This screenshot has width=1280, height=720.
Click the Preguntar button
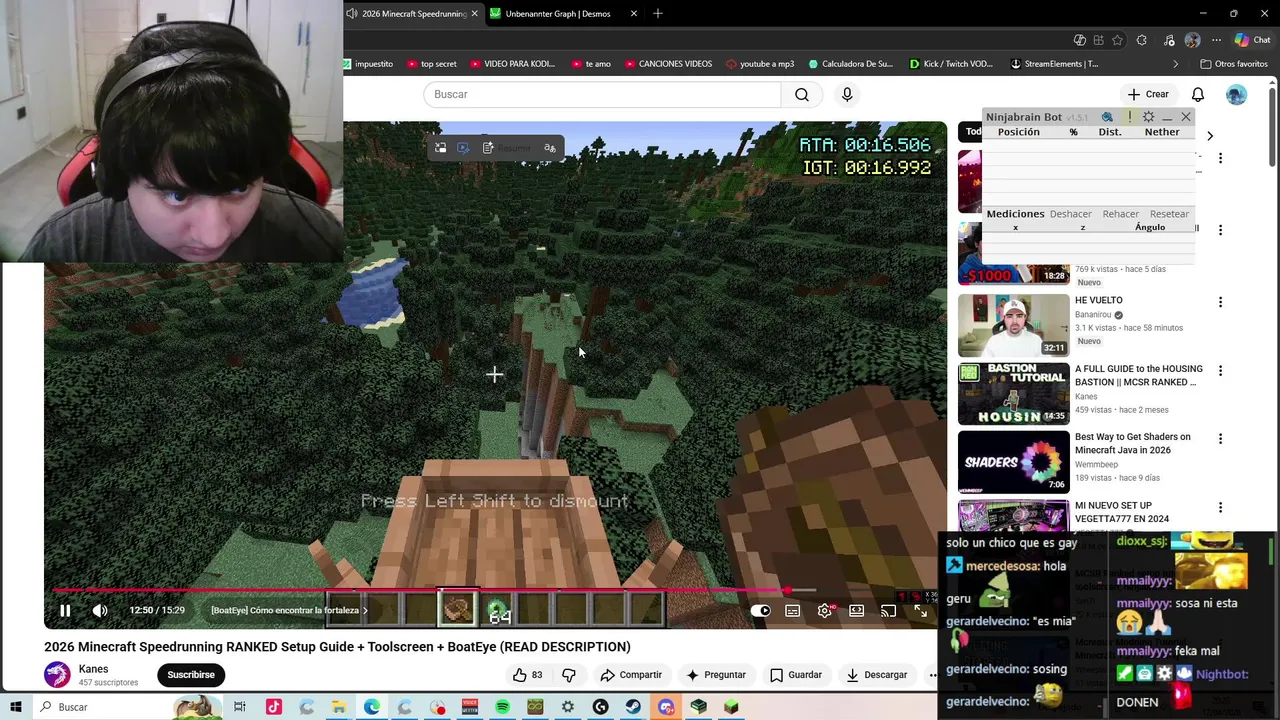(x=716, y=675)
